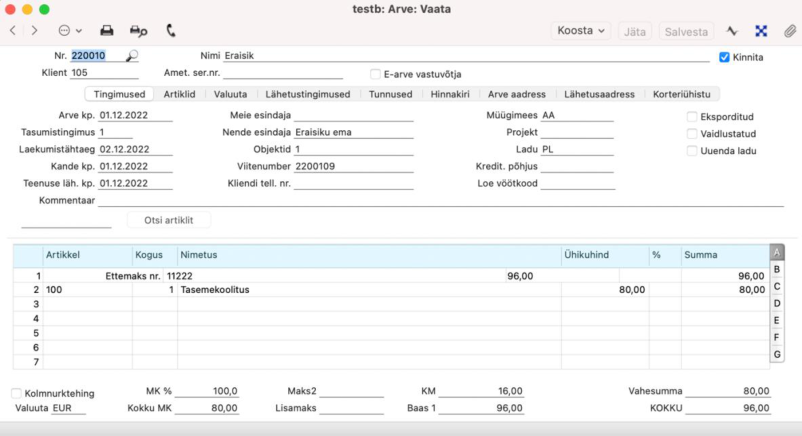Open the Arve aadress tab
Image resolution: width=802 pixels, height=436 pixels.
517,94
